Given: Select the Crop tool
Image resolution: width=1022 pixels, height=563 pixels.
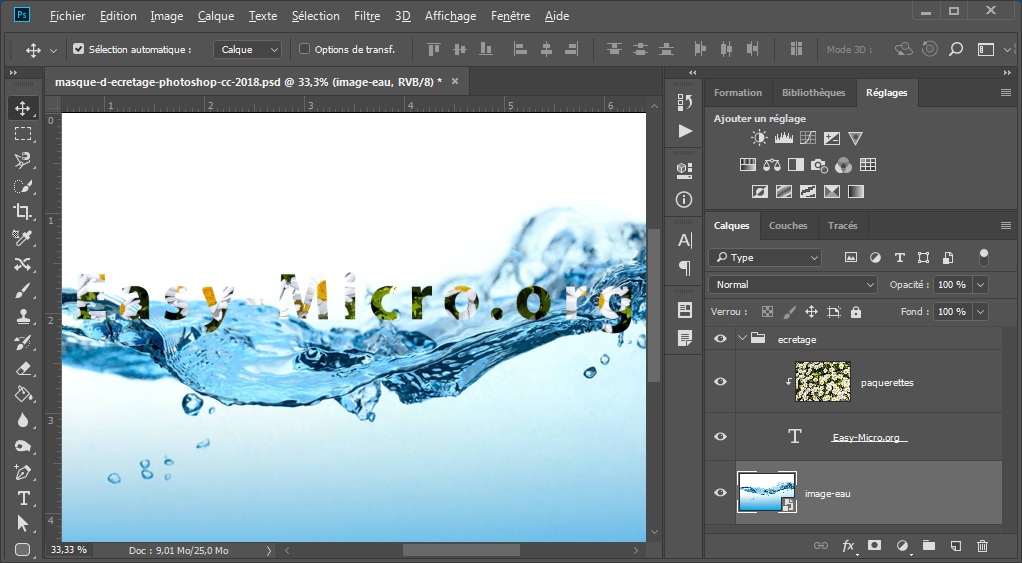Looking at the screenshot, I should (23, 212).
